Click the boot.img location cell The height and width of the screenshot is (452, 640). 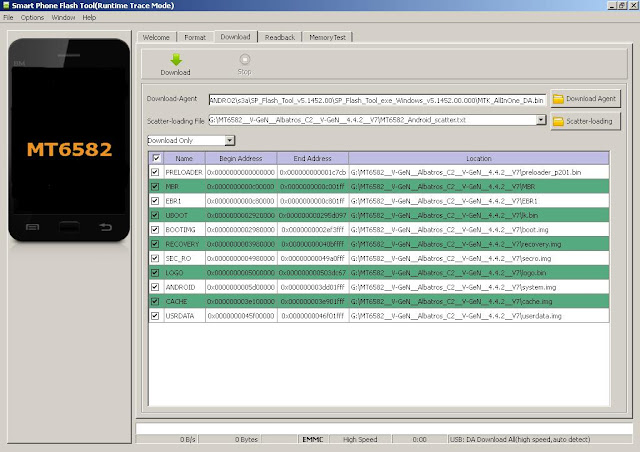pyautogui.click(x=479, y=229)
